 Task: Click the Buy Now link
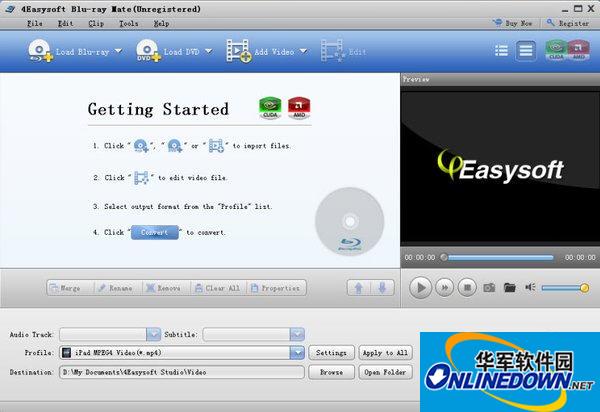coord(513,23)
